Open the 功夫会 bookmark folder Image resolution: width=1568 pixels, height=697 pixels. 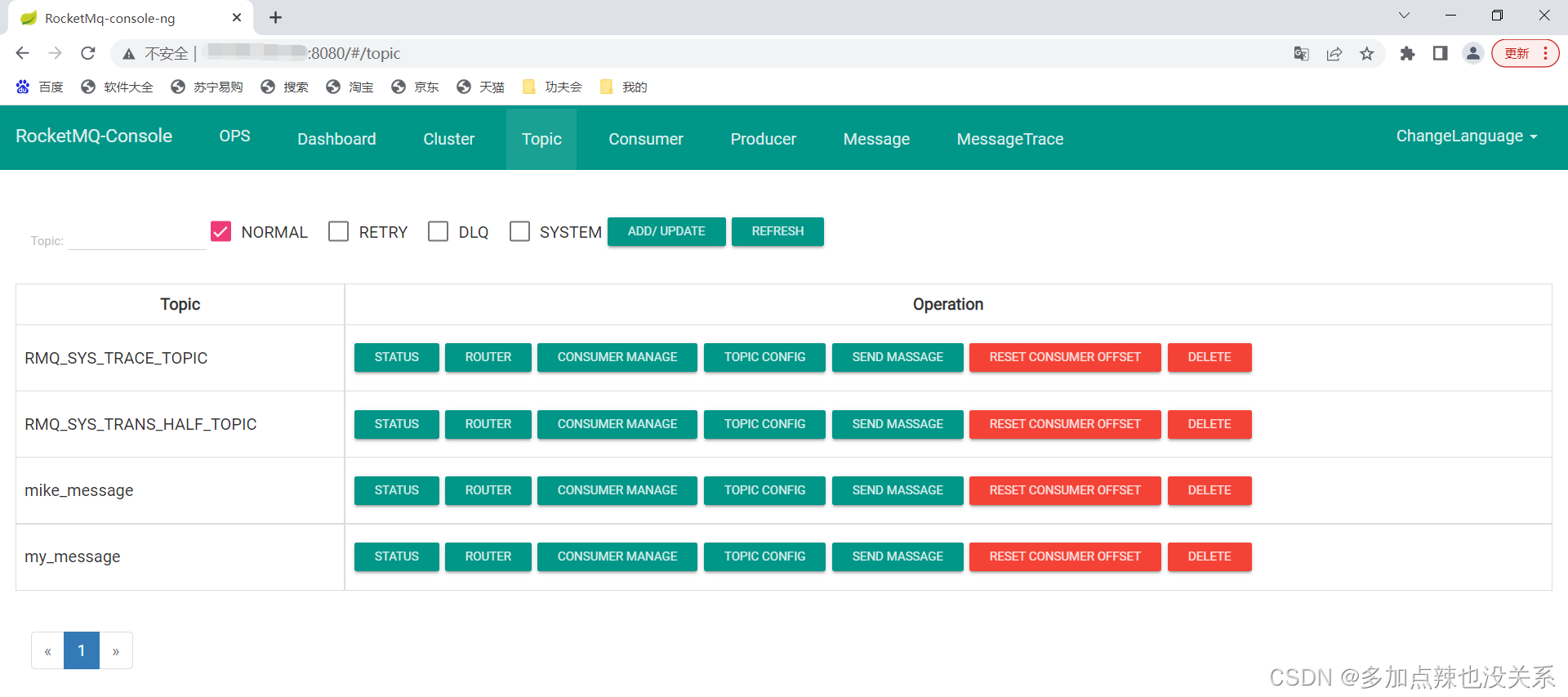[x=552, y=87]
